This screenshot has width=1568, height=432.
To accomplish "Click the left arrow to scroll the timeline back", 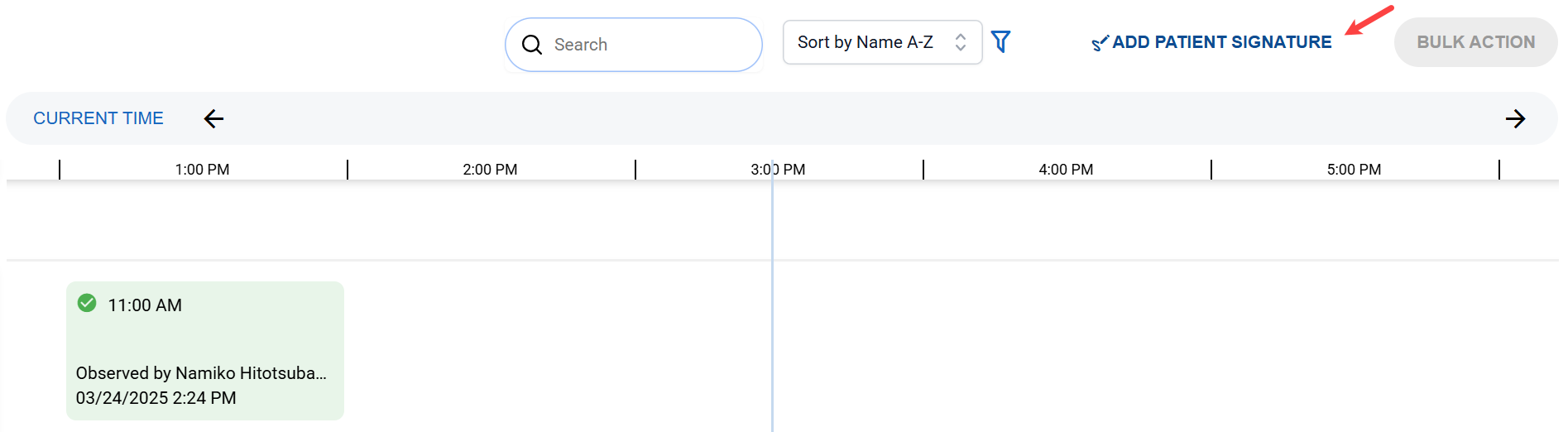I will tap(213, 118).
